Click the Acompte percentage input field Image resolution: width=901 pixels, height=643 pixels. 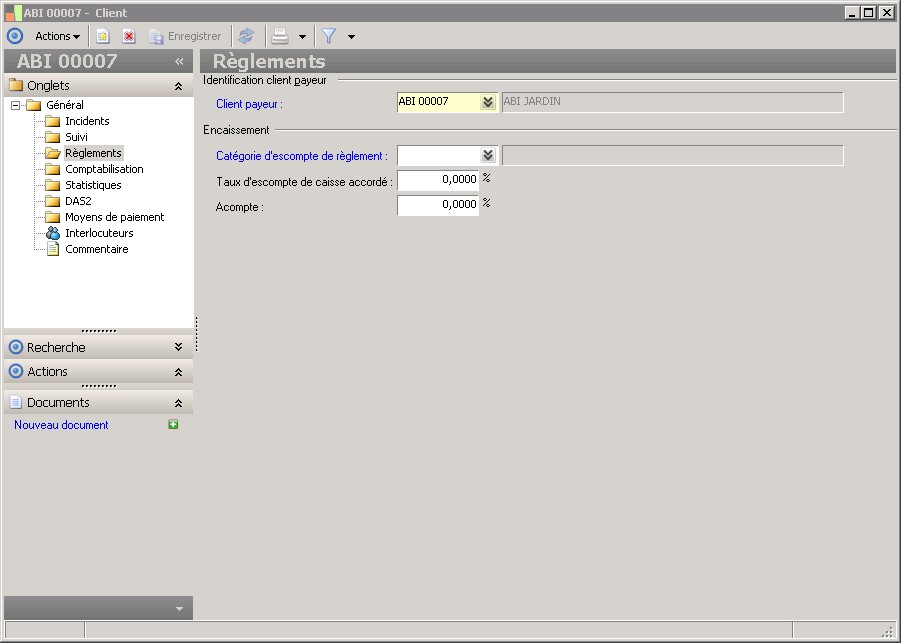click(438, 205)
